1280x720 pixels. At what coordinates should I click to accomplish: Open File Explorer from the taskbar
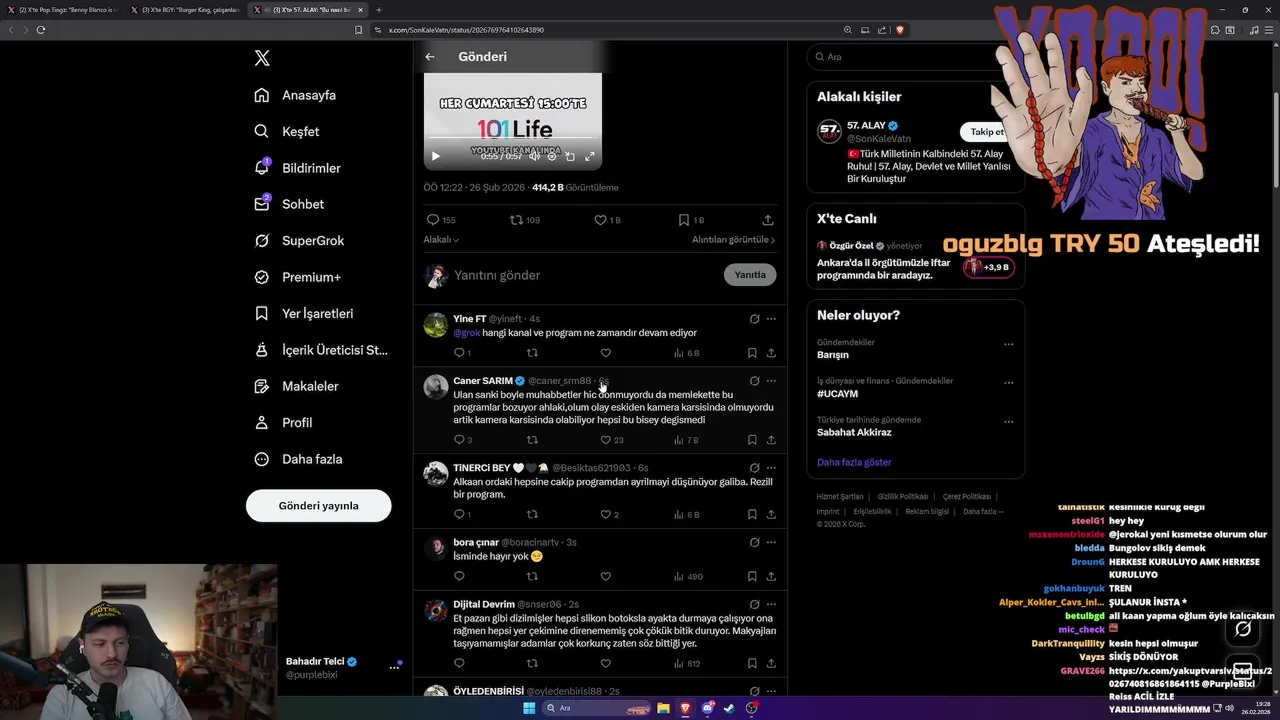pos(662,708)
